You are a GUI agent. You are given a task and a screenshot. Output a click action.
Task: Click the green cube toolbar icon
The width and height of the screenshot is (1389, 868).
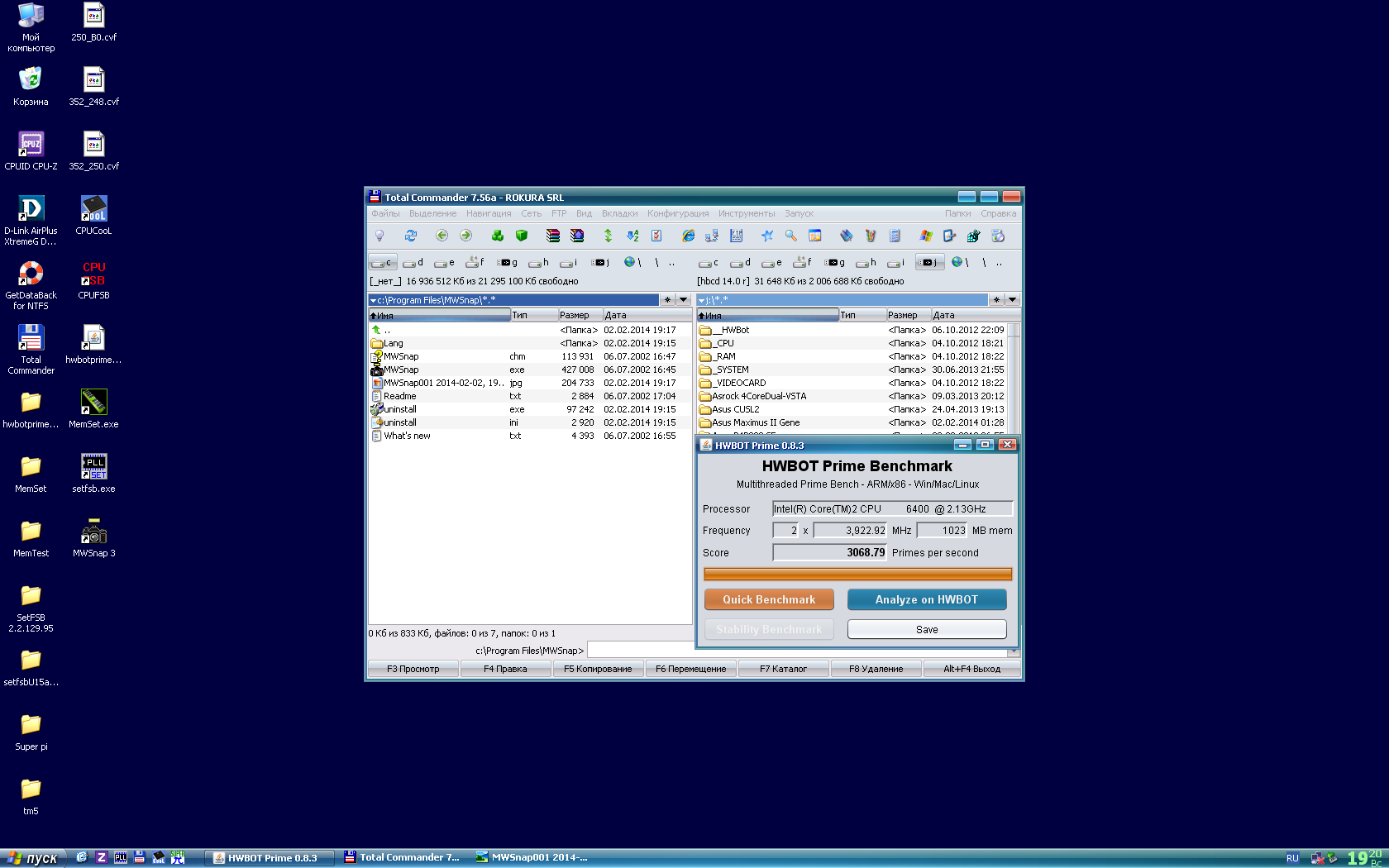522,236
